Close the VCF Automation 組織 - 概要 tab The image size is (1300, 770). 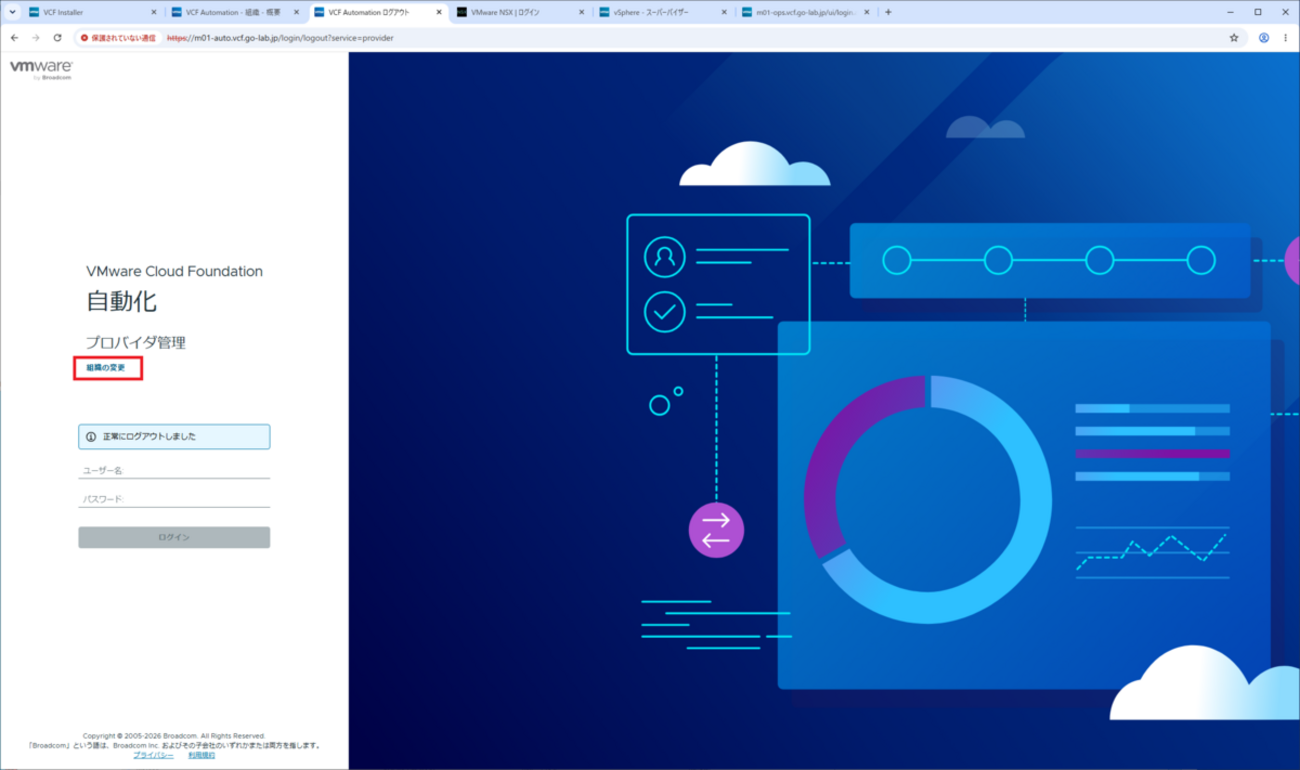[296, 13]
